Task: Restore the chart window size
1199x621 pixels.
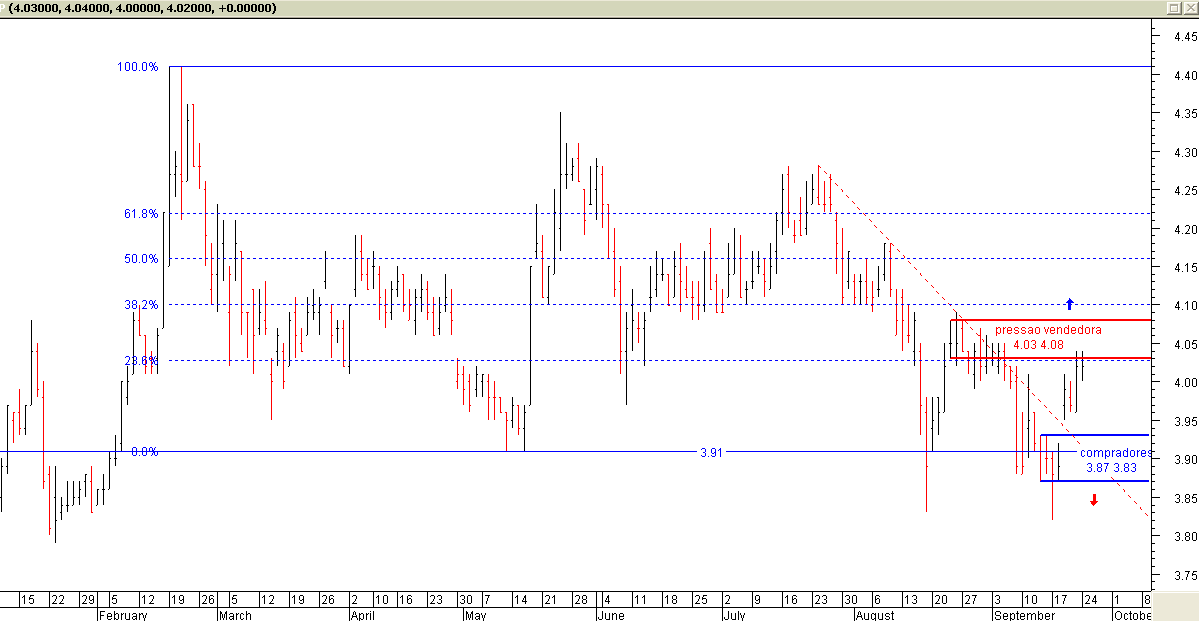Action: click(1174, 8)
